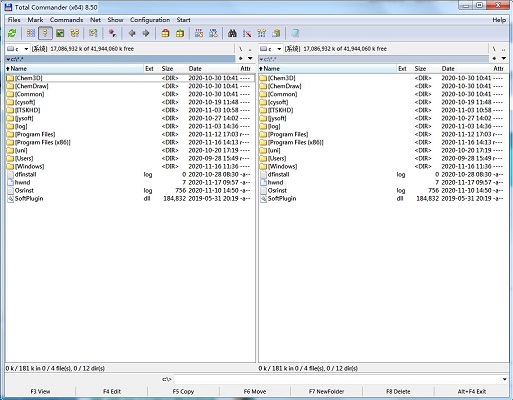
Task: Click the Unpack files box icon
Action: coord(180,33)
